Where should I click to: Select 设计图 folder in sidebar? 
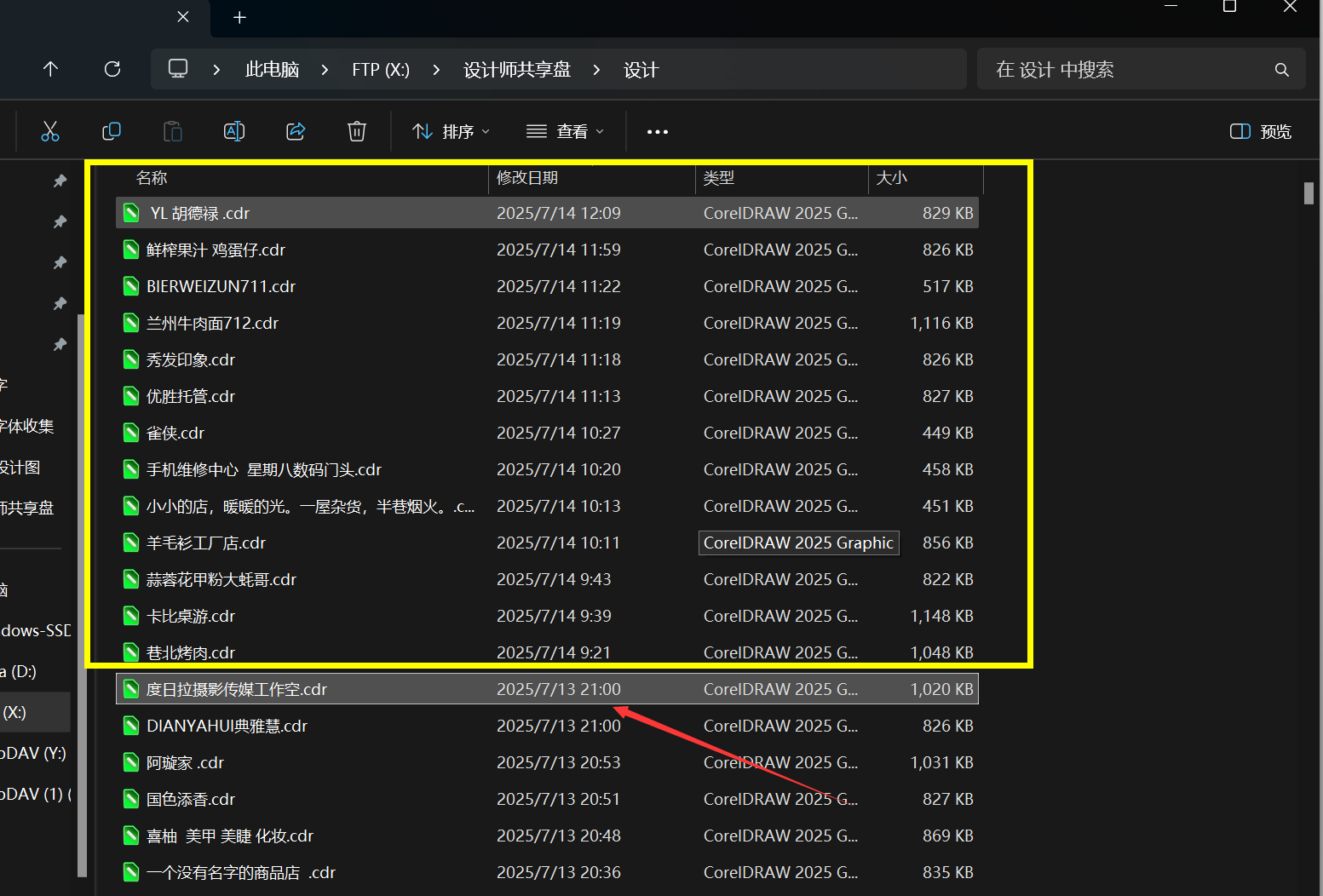click(35, 467)
